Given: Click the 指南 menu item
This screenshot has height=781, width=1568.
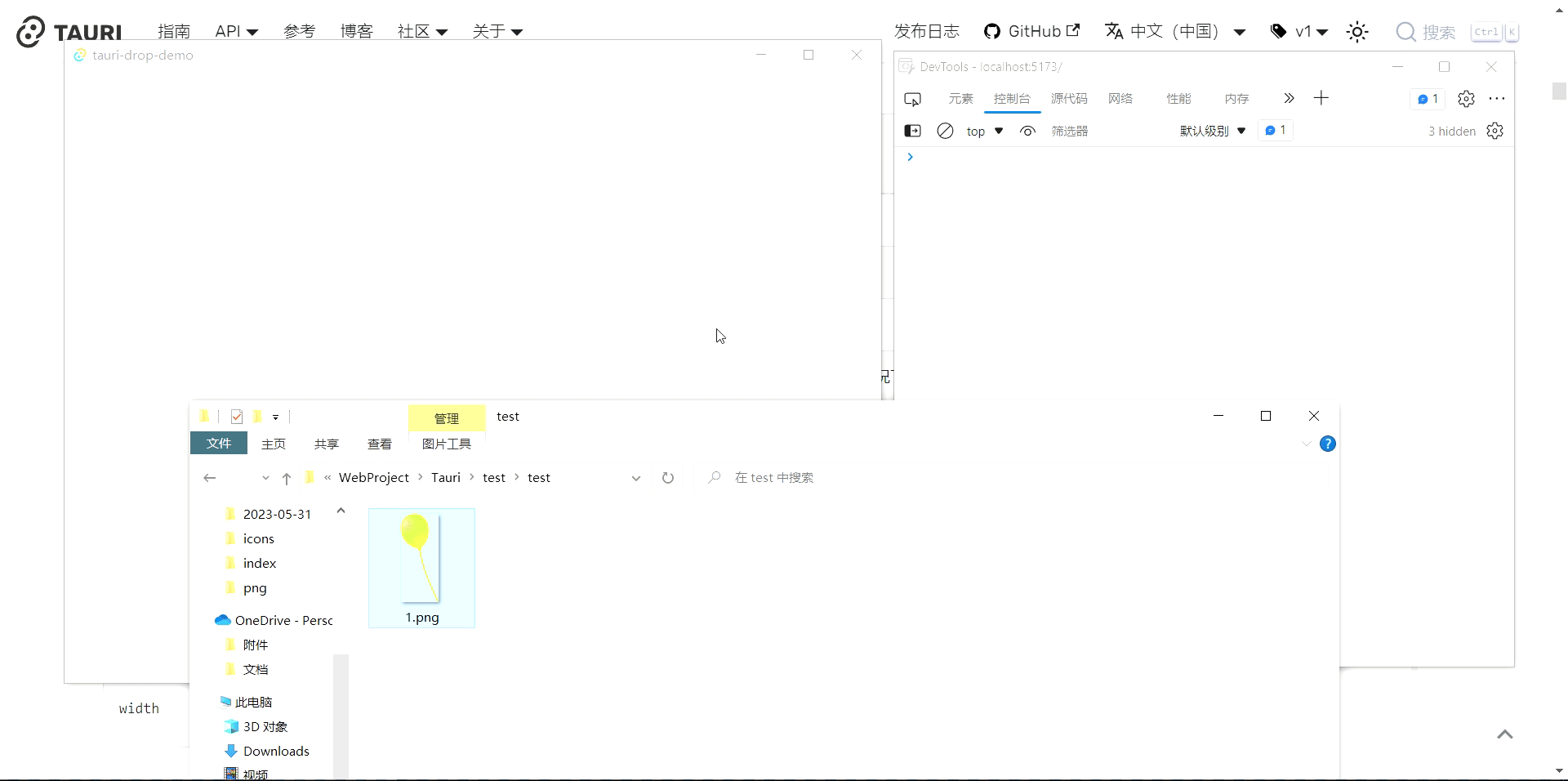Looking at the screenshot, I should (x=174, y=31).
